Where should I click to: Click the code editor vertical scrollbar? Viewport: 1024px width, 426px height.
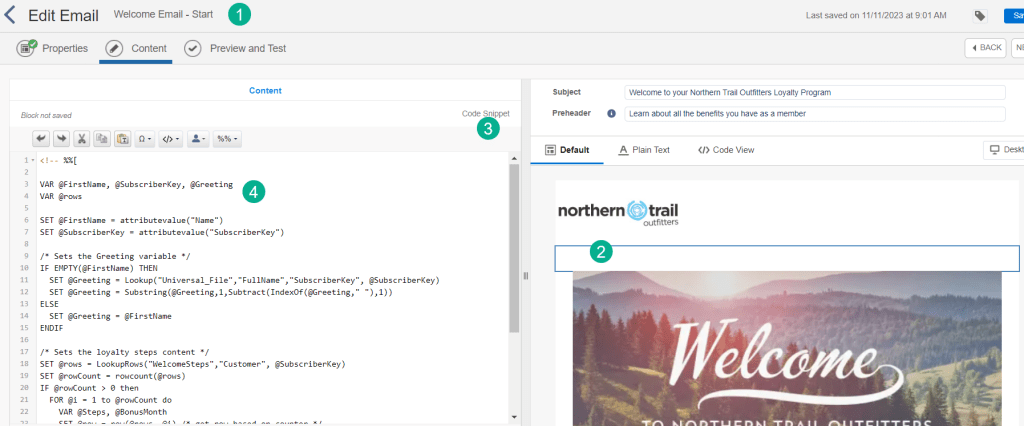514,250
